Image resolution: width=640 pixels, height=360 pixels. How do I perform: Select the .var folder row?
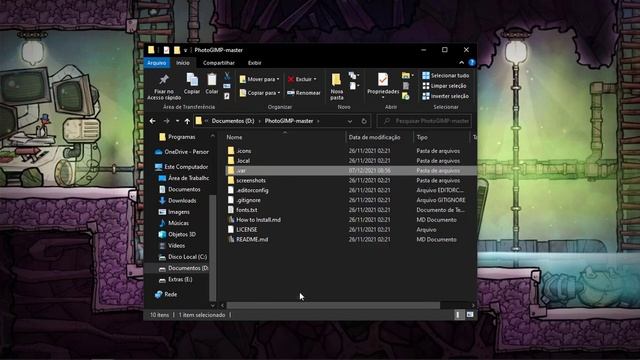click(x=350, y=171)
